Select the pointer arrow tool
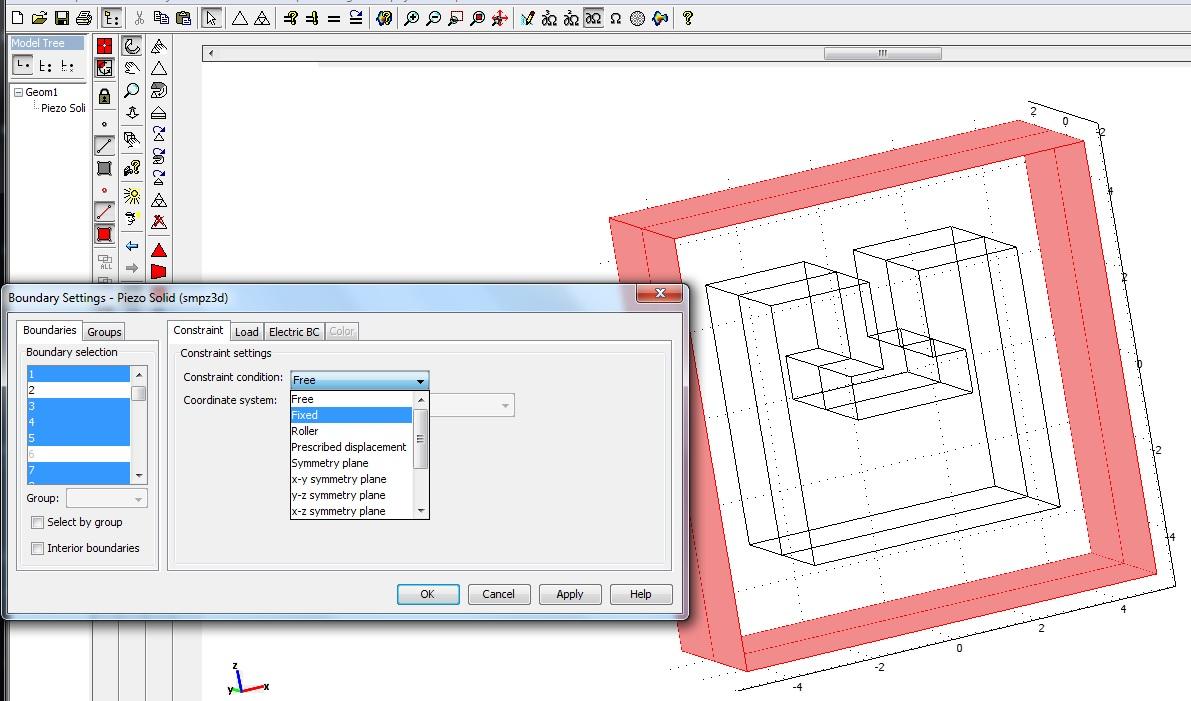The width and height of the screenshot is (1191, 701). coord(211,18)
